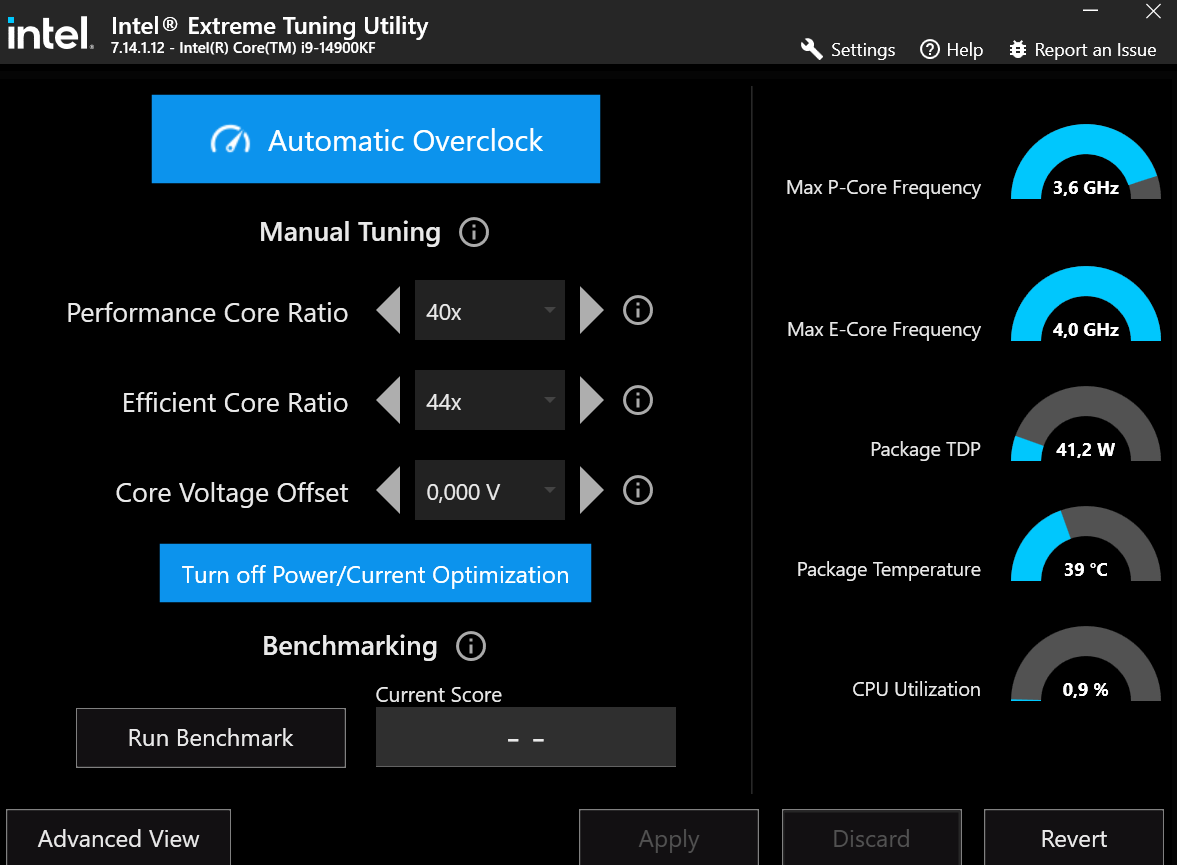Click the "Max P-Core Frequency" label
The width and height of the screenshot is (1177, 865).
pos(884,188)
